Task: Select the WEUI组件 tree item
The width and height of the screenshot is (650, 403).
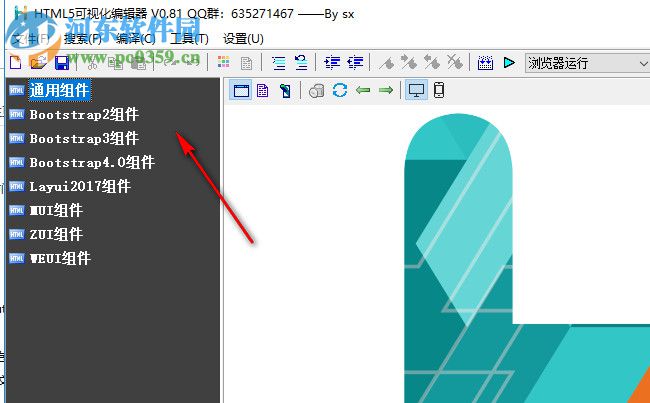Action: tap(60, 259)
